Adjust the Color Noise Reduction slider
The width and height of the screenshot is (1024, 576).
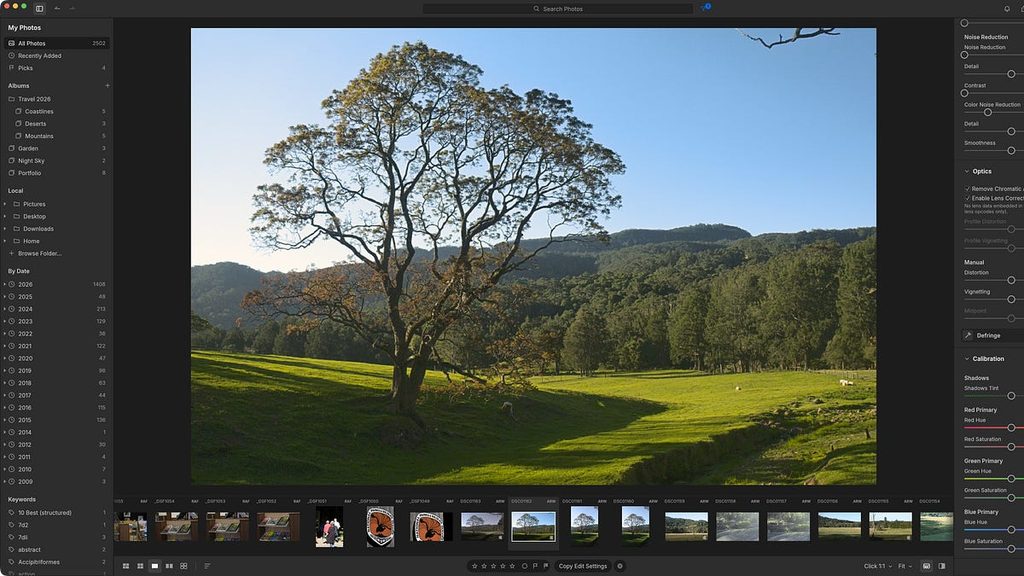[987, 112]
